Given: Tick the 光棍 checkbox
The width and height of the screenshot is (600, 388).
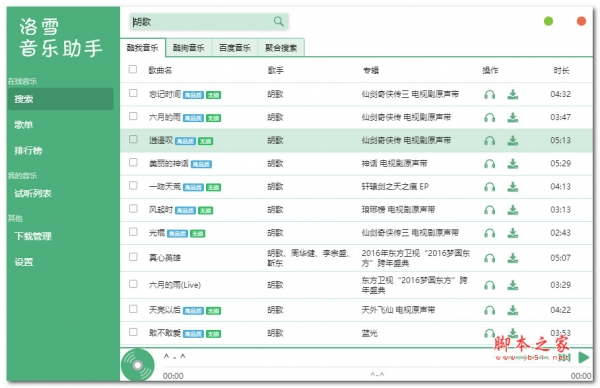Looking at the screenshot, I should pyautogui.click(x=133, y=232).
